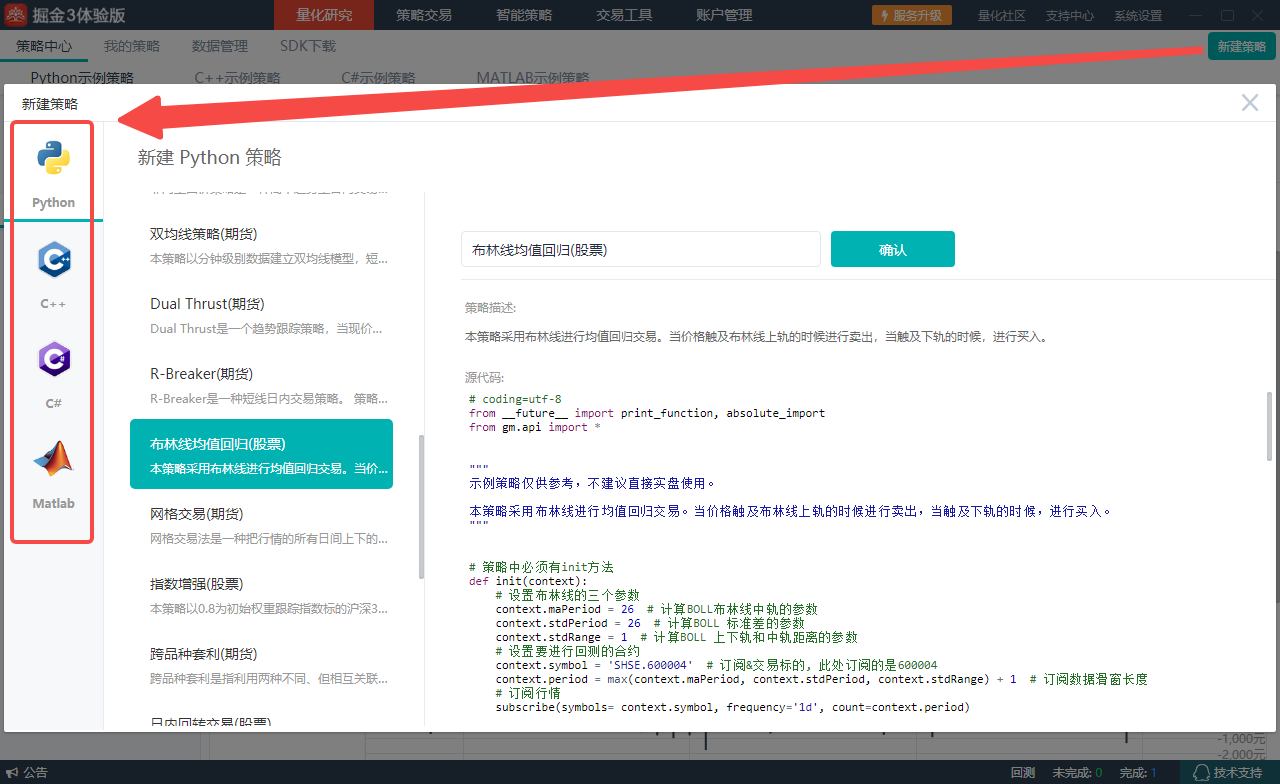Click the 新建策略 button
The width and height of the screenshot is (1280, 784).
pos(1241,46)
